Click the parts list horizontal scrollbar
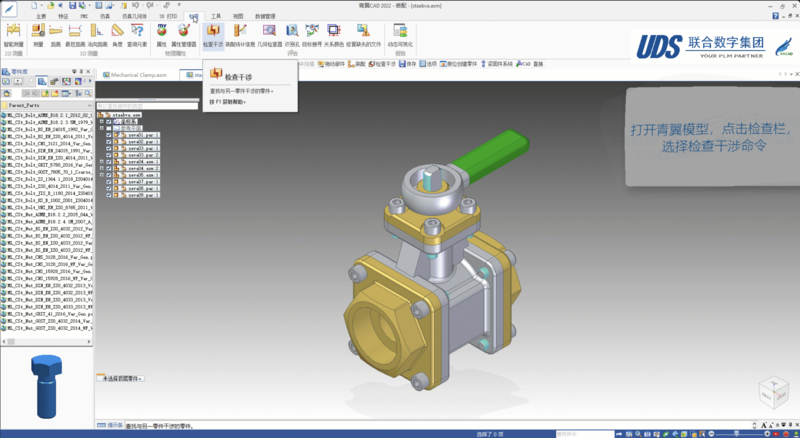800x438 pixels. (47, 341)
